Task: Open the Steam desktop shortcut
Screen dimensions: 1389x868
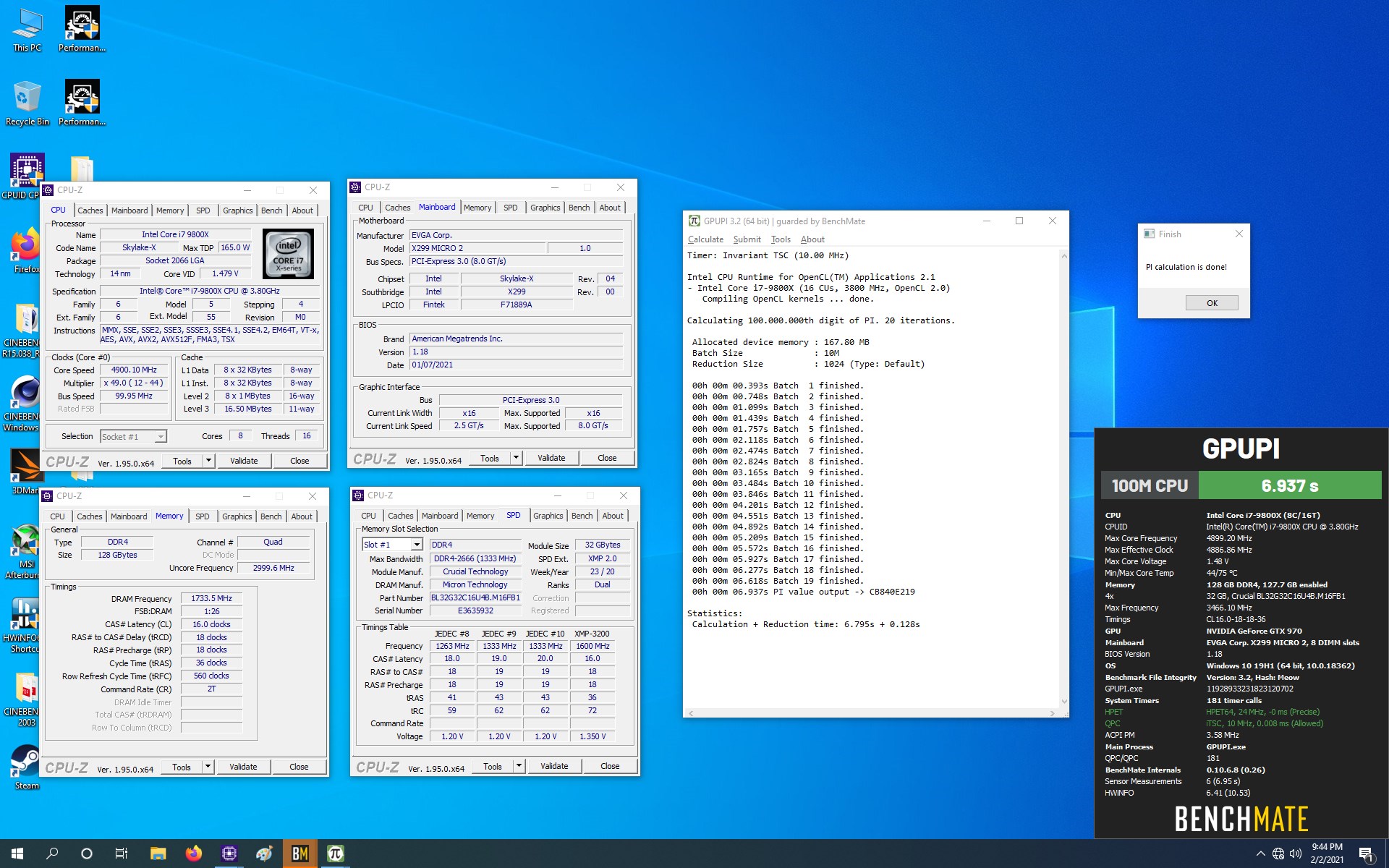Action: (27, 768)
